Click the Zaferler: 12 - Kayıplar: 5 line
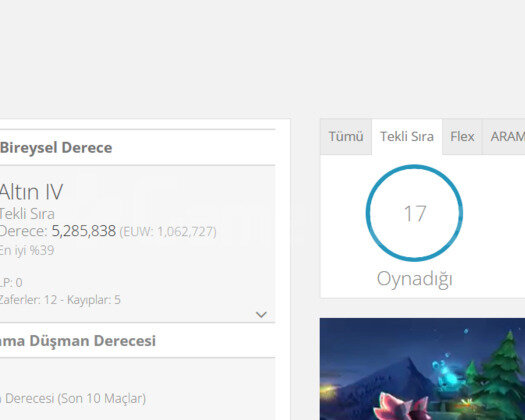525x420 pixels. point(60,300)
